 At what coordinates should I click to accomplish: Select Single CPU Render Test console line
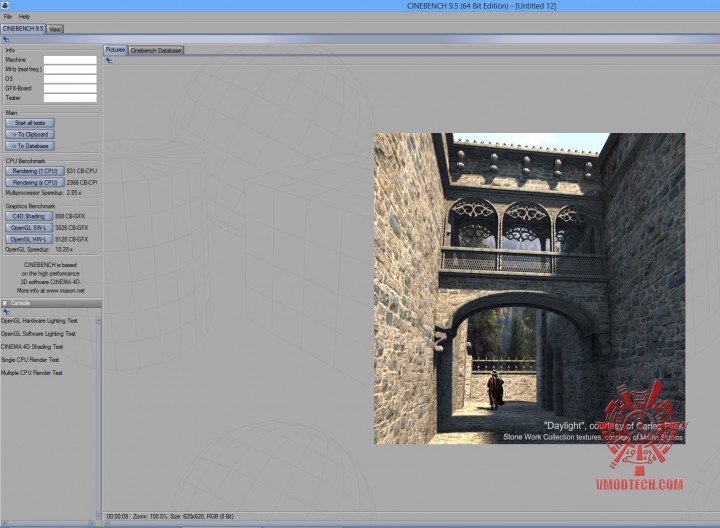coord(30,359)
